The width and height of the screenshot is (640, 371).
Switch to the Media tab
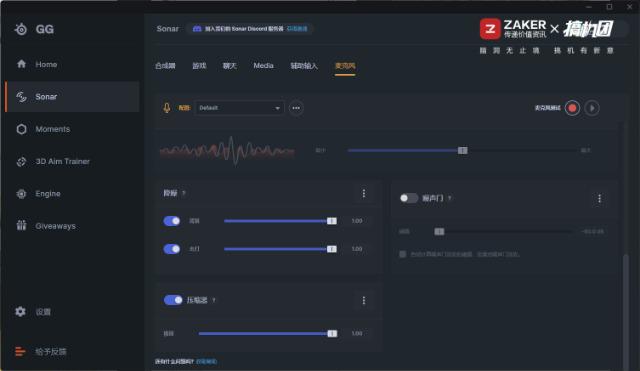click(x=263, y=65)
